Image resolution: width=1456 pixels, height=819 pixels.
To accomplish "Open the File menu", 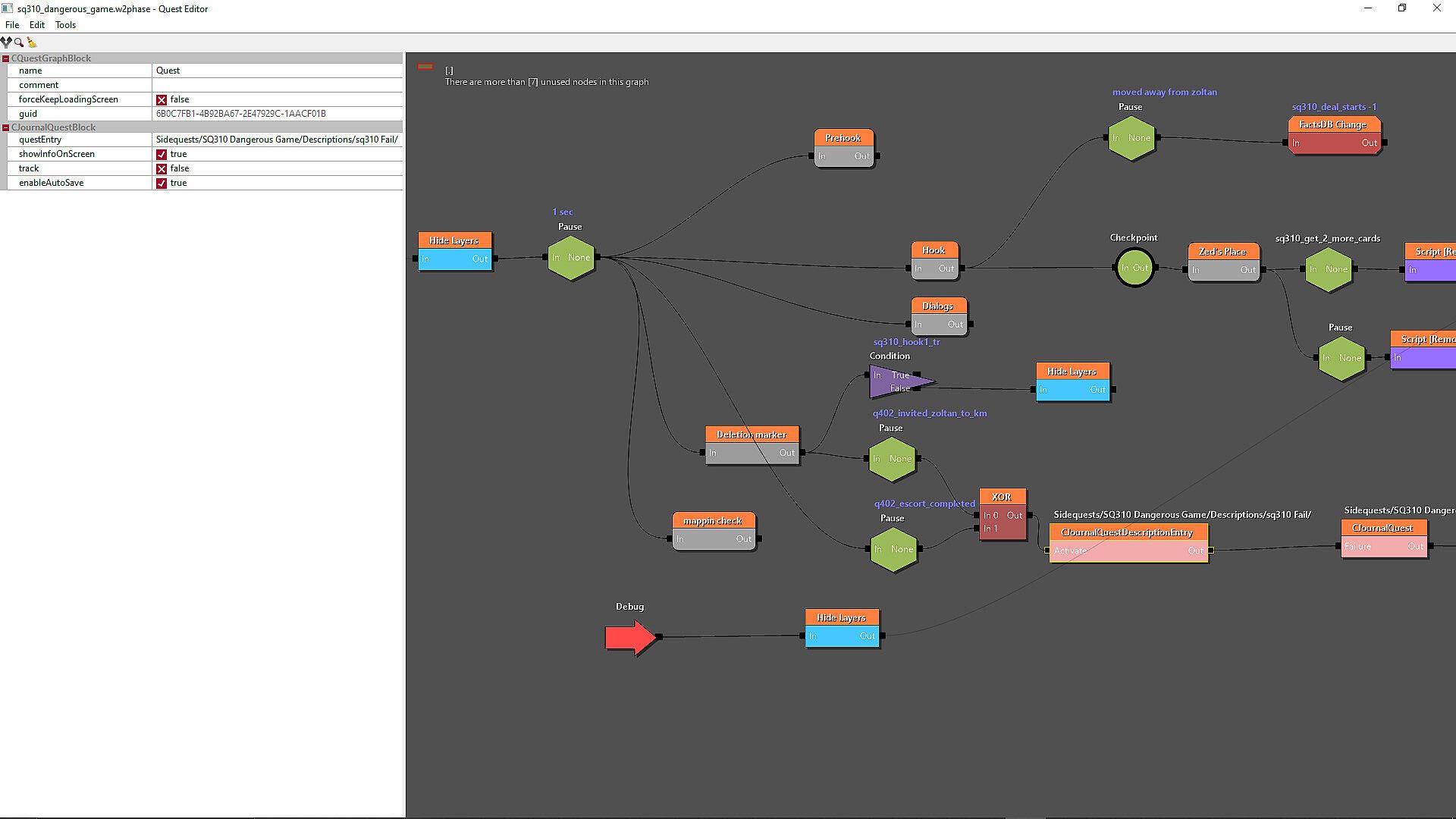I will tap(12, 25).
